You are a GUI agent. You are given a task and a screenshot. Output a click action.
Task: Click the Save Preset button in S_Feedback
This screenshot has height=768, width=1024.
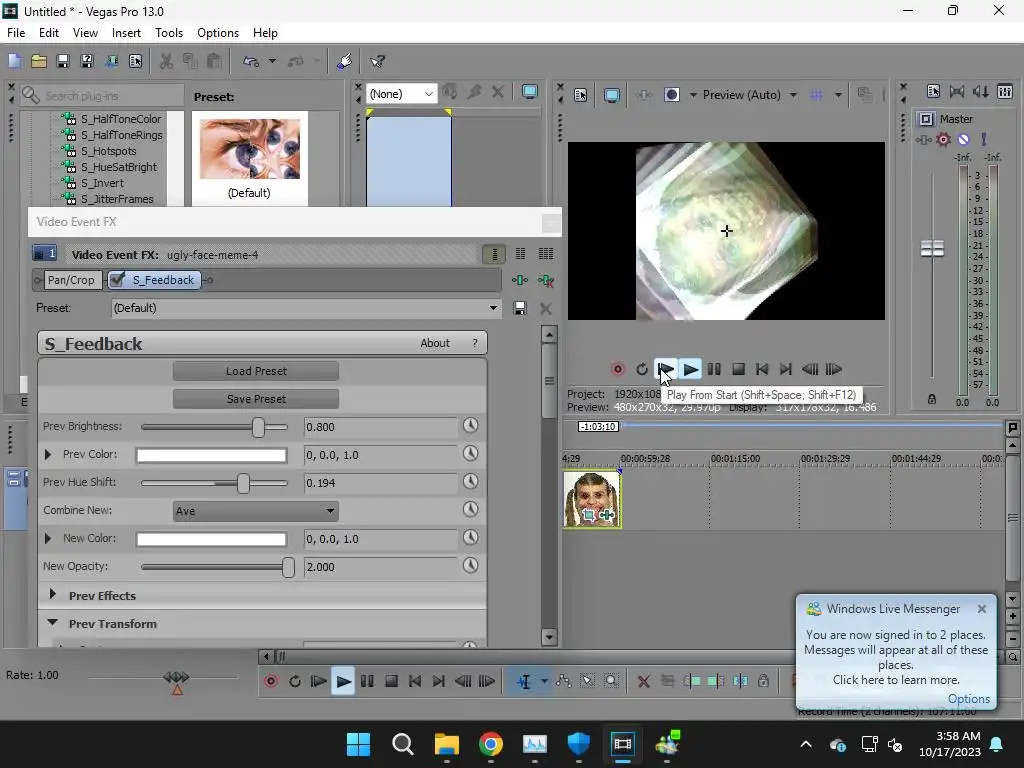pos(256,399)
